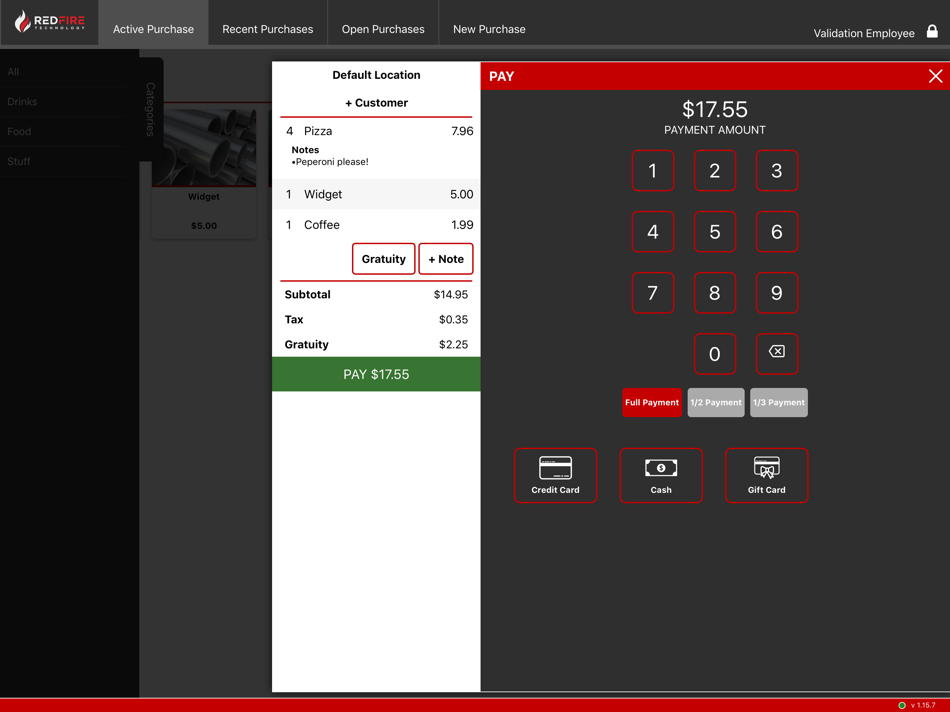Select the Coffee line item

[x=376, y=225]
